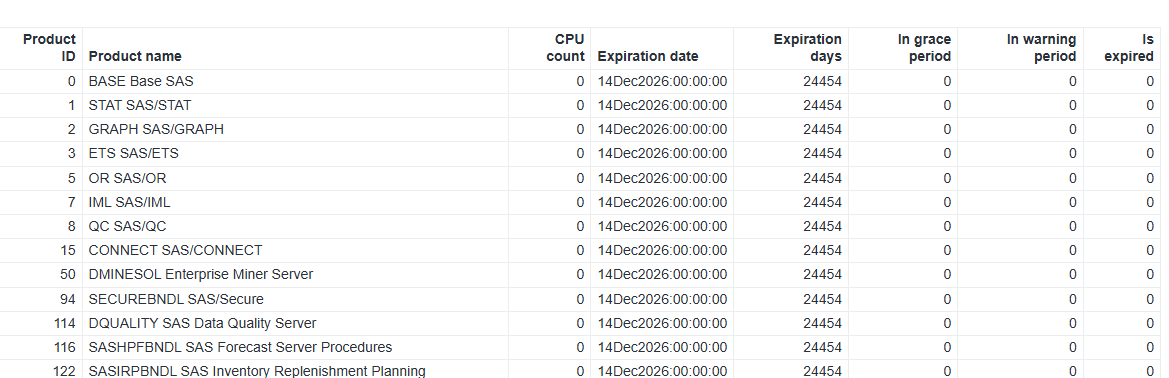Click expiration date in BASE Base SAS row
The height and width of the screenshot is (378, 1169).
pos(662,81)
